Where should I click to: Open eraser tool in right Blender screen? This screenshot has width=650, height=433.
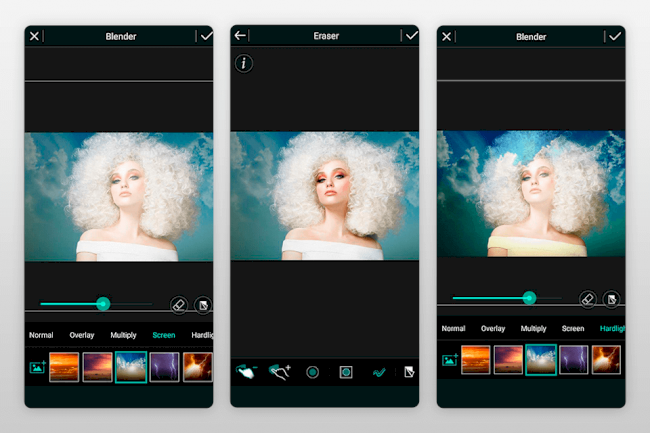click(587, 299)
